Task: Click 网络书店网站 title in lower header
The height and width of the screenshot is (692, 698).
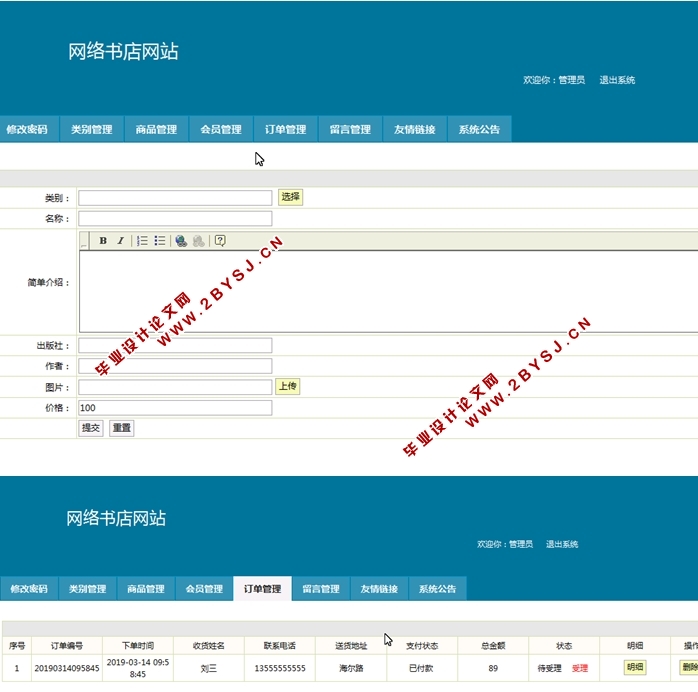Action: (116, 518)
